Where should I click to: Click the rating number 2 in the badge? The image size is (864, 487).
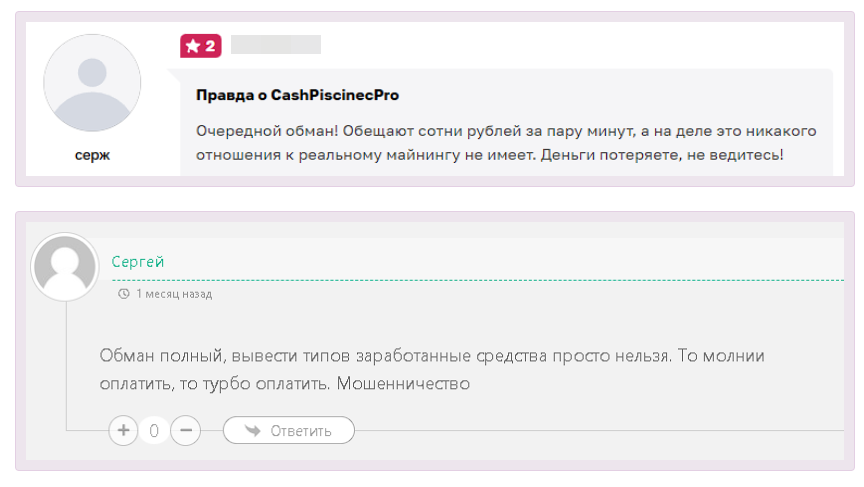click(210, 46)
